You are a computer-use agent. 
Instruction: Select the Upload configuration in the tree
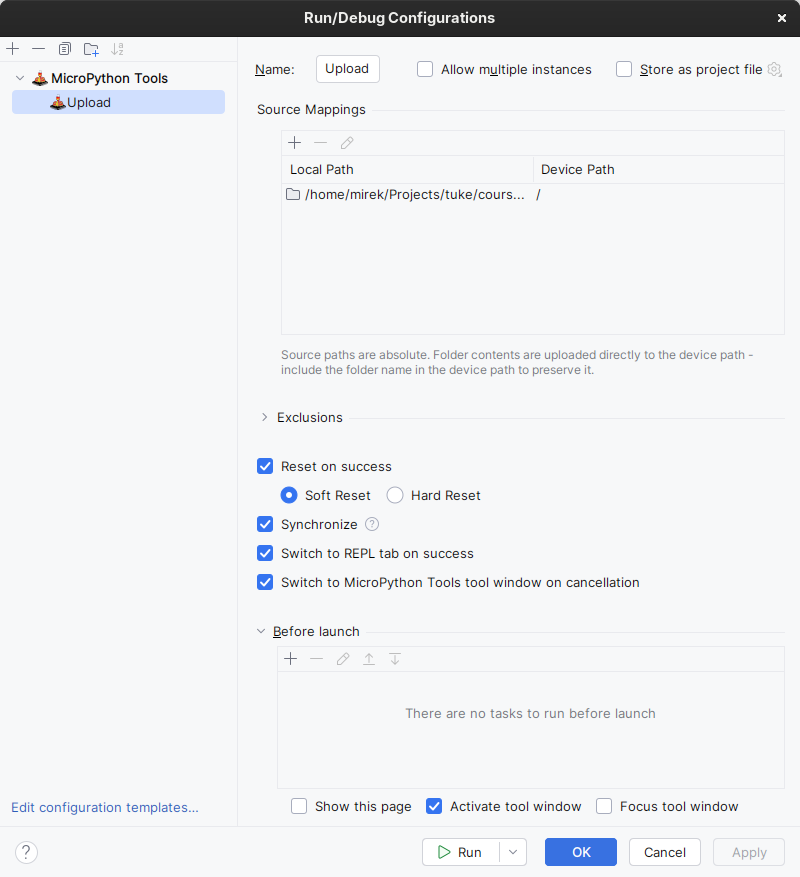119,102
